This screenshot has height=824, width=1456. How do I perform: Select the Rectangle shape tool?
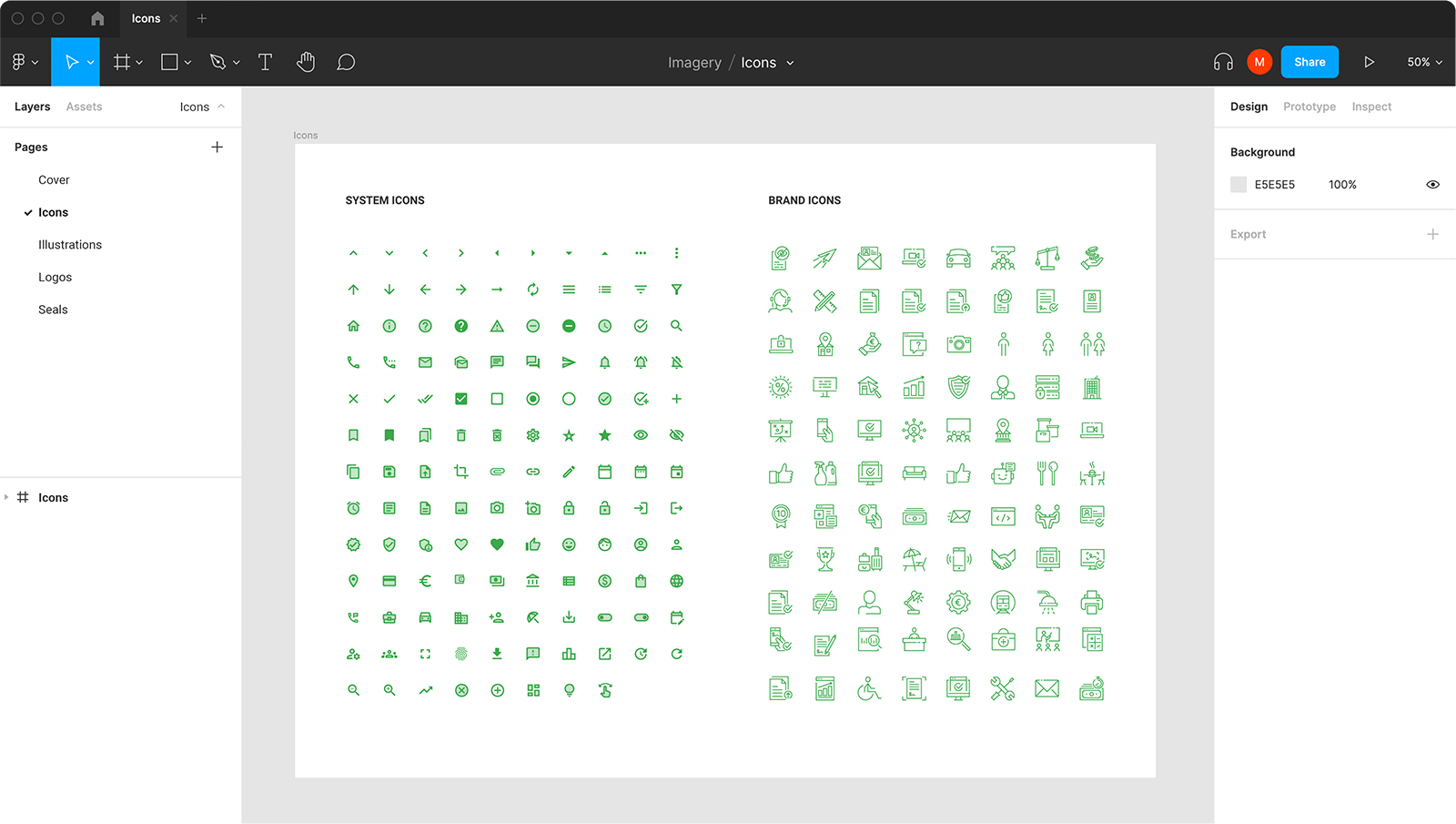[169, 62]
